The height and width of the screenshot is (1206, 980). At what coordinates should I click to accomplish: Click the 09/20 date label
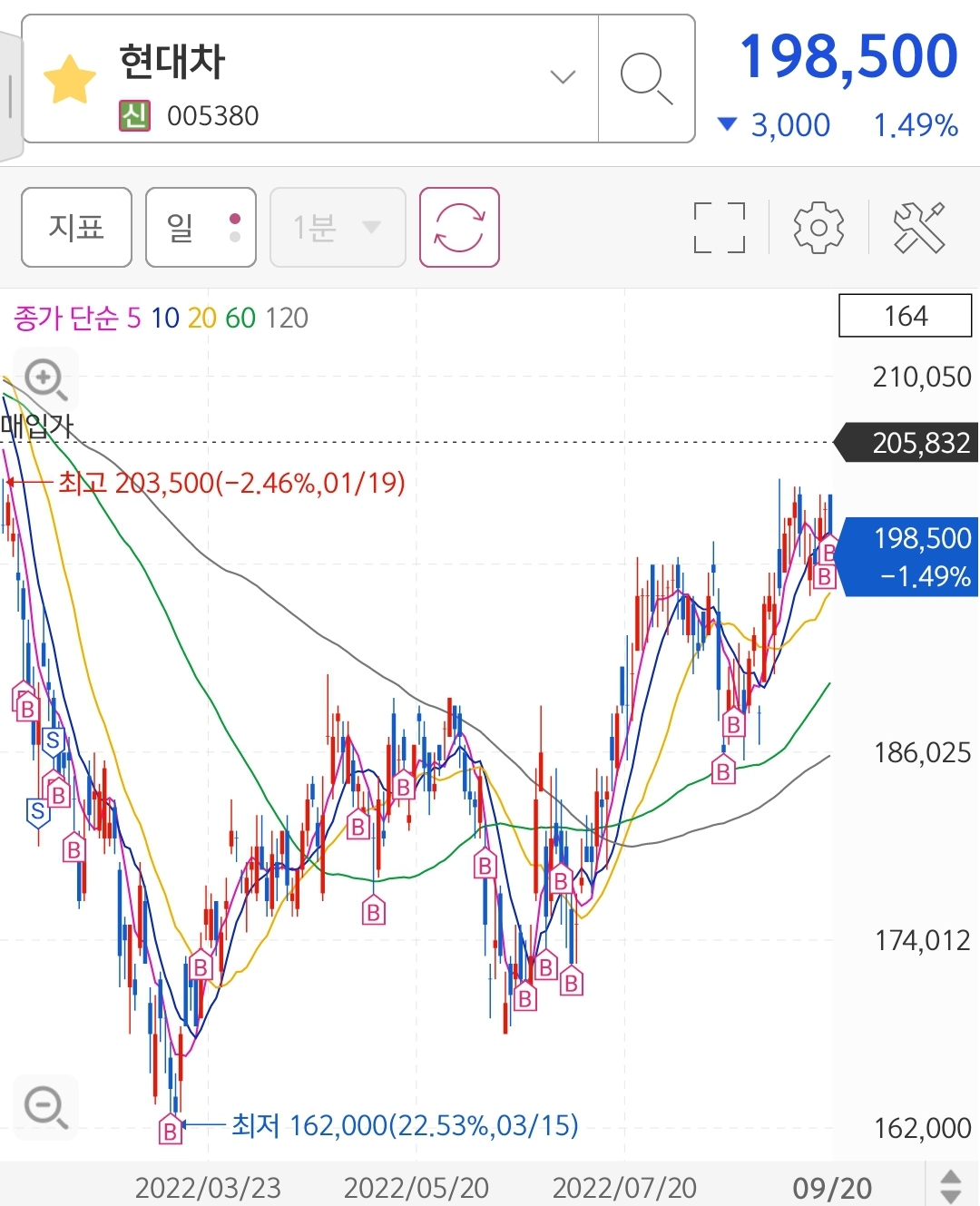click(x=832, y=1188)
